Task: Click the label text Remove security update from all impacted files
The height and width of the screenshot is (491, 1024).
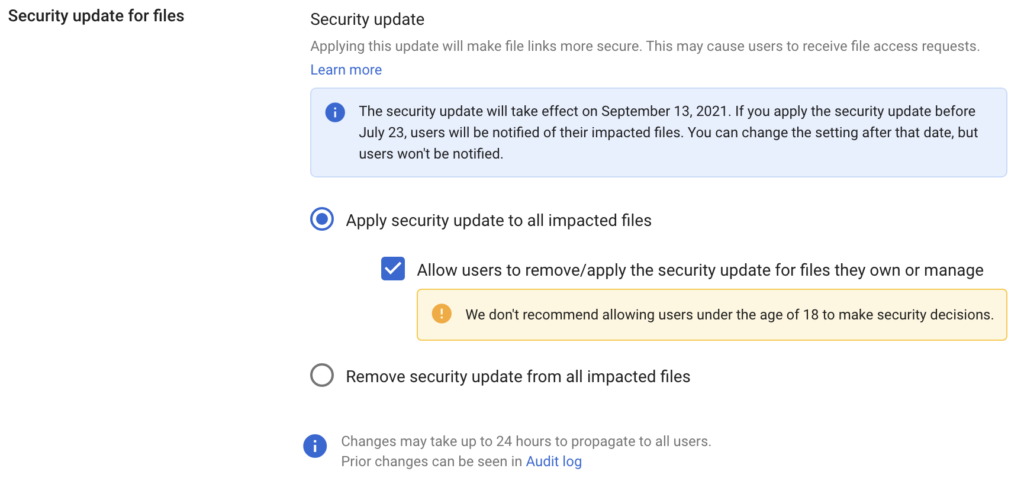Action: 518,377
